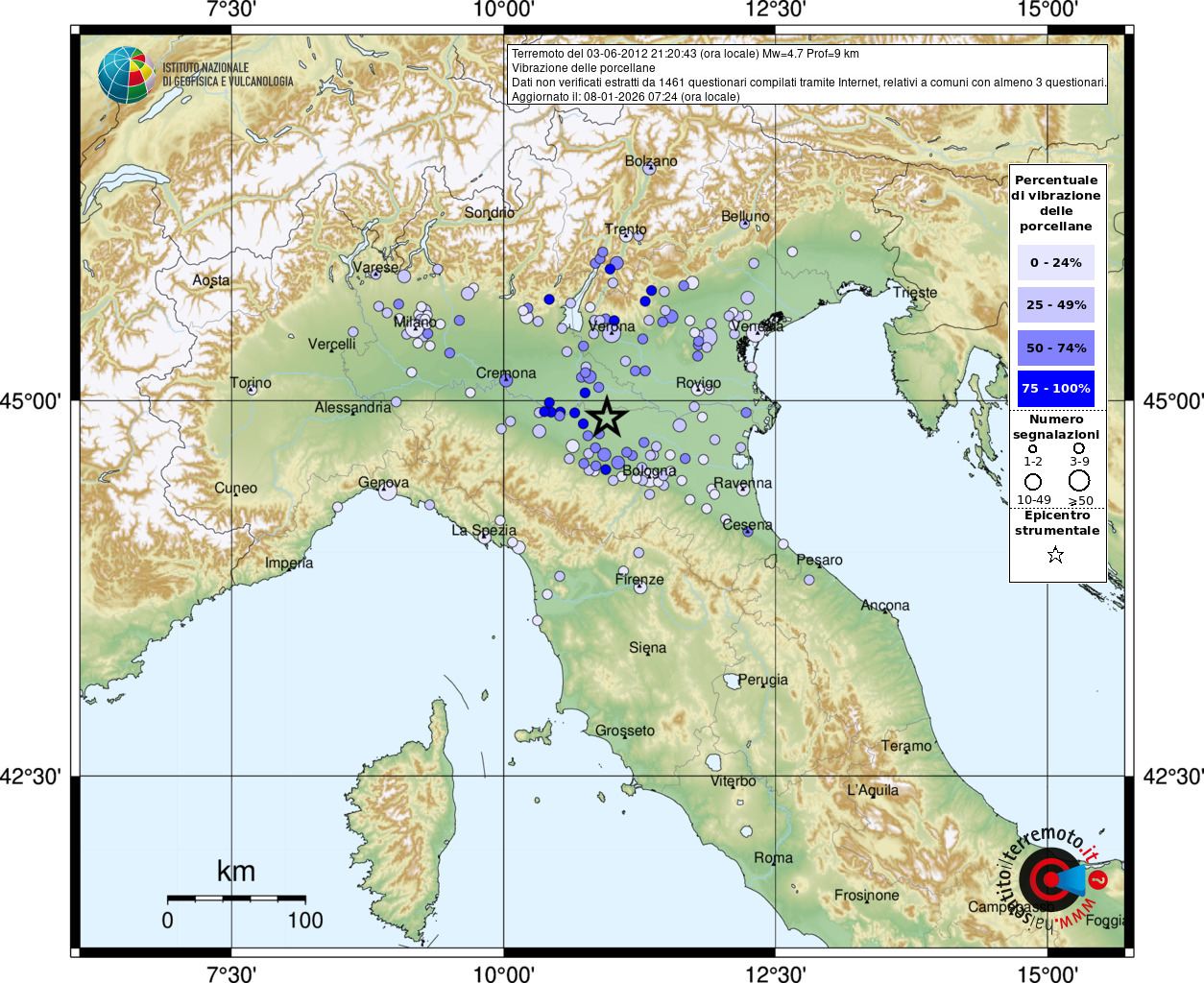Click the 1-2 reports legend circle

[1033, 448]
